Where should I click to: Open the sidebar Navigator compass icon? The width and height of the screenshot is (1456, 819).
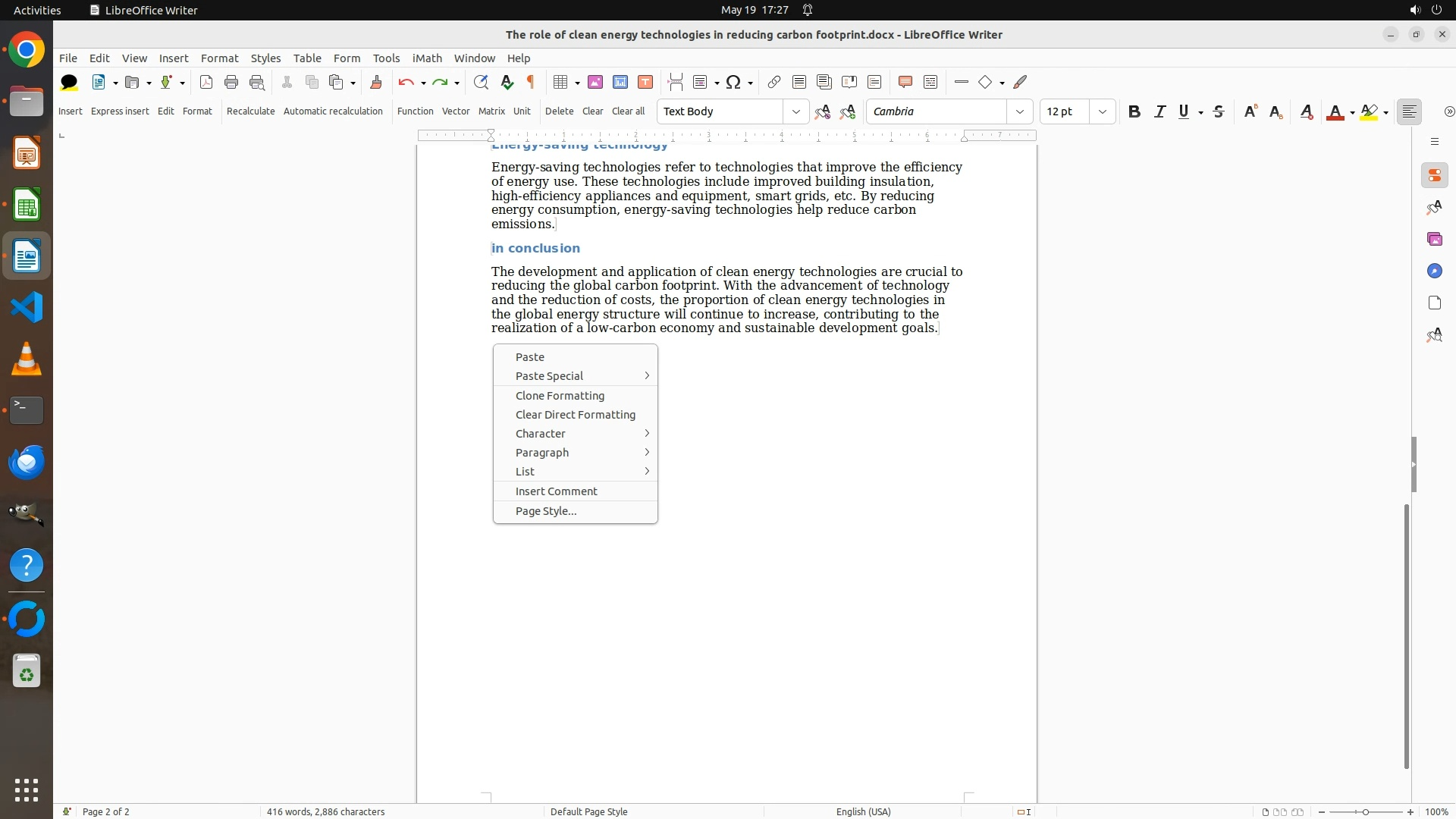click(1434, 271)
